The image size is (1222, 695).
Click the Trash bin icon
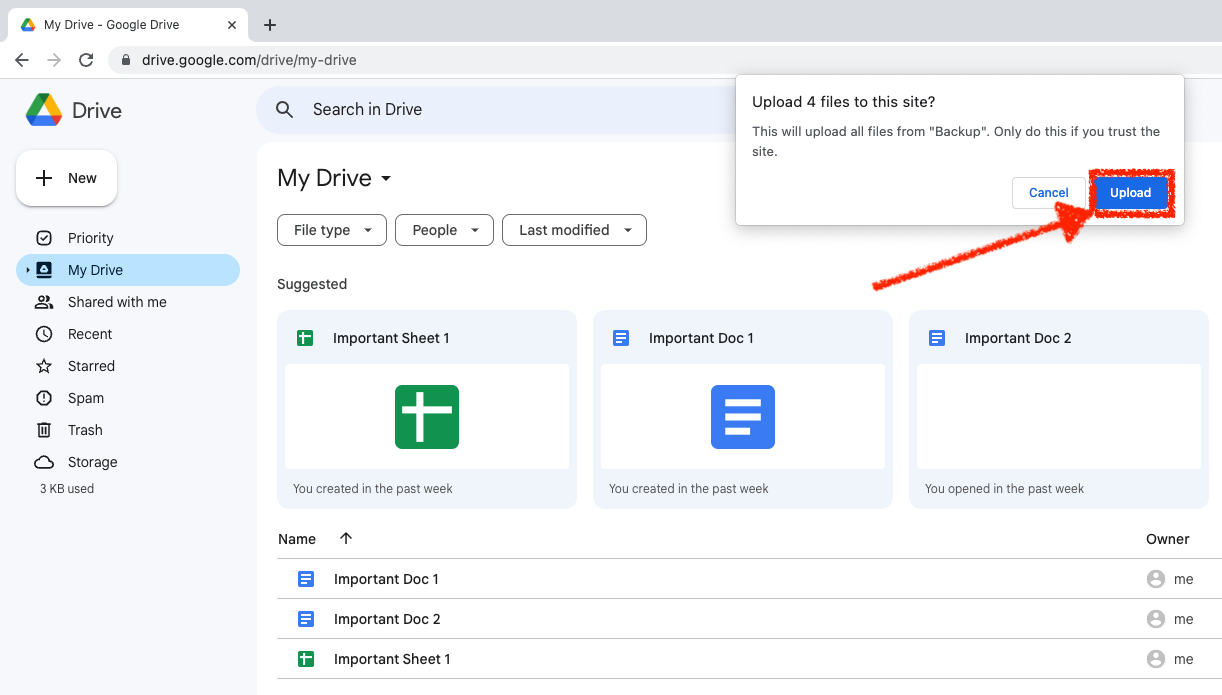point(44,430)
